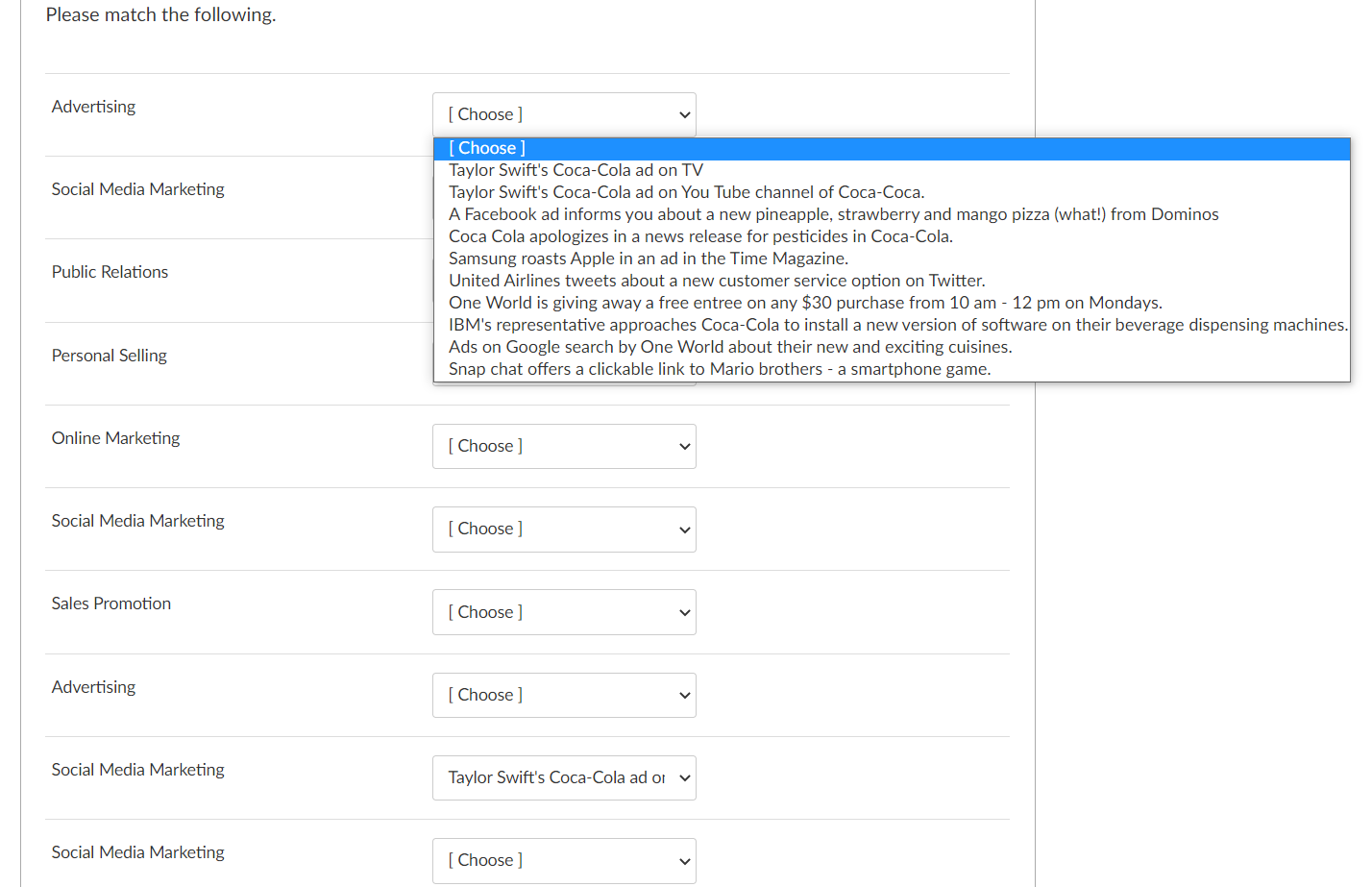Viewport: 1372px width, 887px height.
Task: Select the IBM's representative approaches Coca-Cola option
Action: [x=892, y=325]
